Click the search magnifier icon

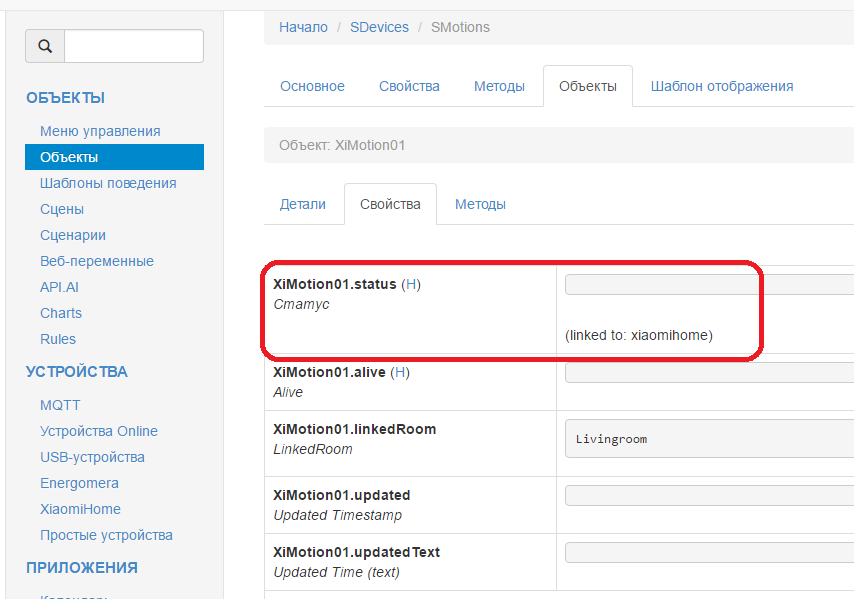coord(45,46)
